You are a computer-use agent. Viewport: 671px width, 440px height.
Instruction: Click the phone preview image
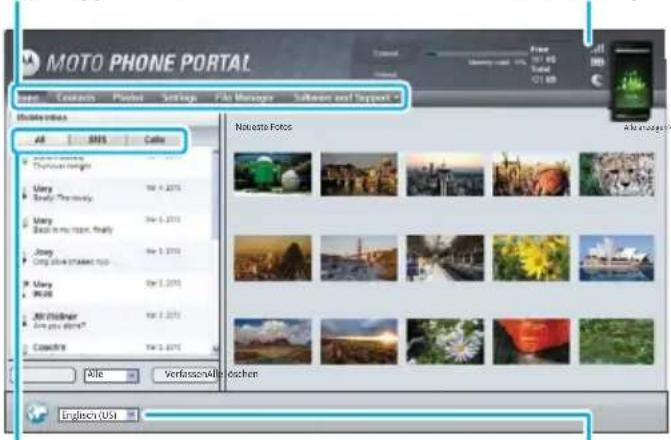pos(632,81)
